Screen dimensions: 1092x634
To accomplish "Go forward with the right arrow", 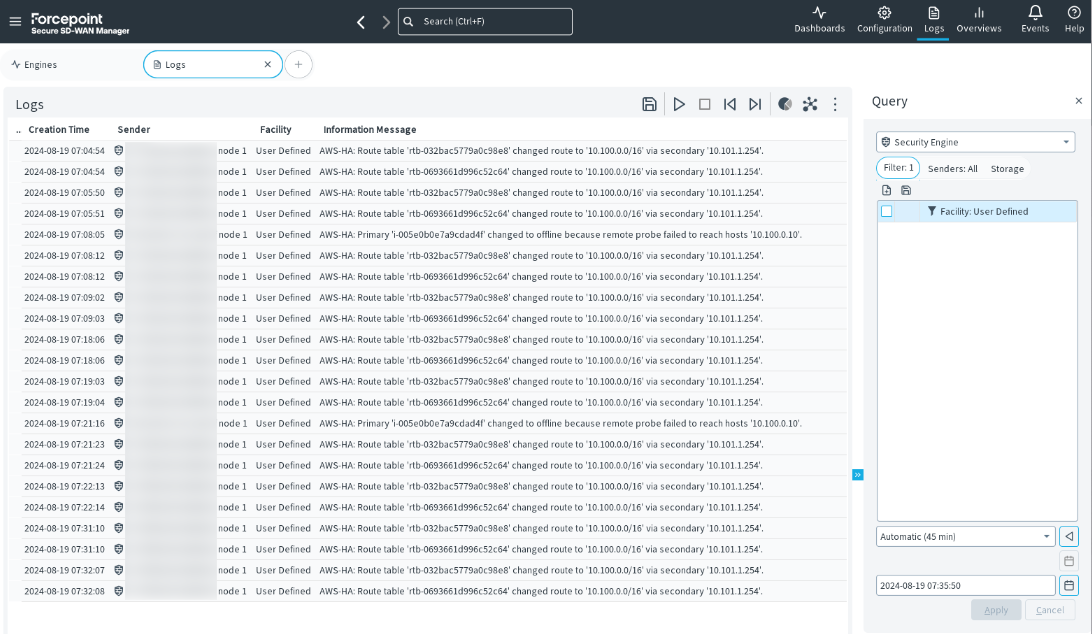I will click(386, 22).
